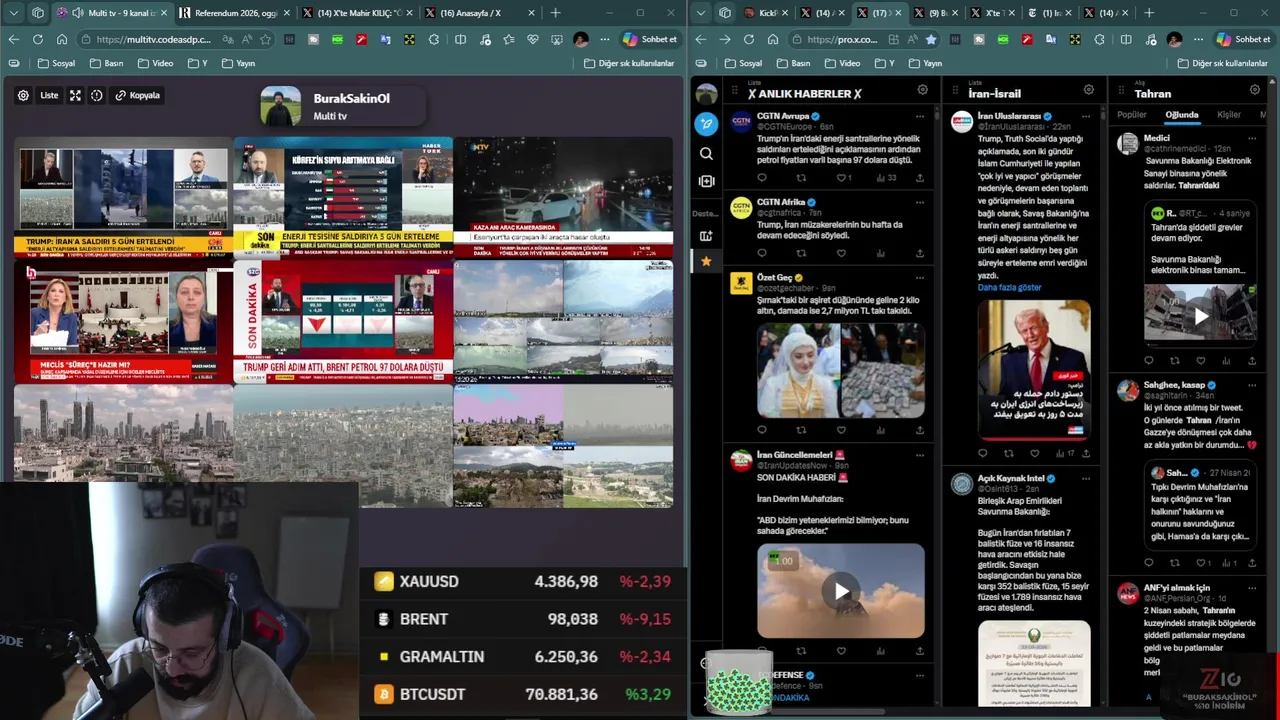Toggle split screen icon in left browser
Screen dimensions: 1280x720
460,39
